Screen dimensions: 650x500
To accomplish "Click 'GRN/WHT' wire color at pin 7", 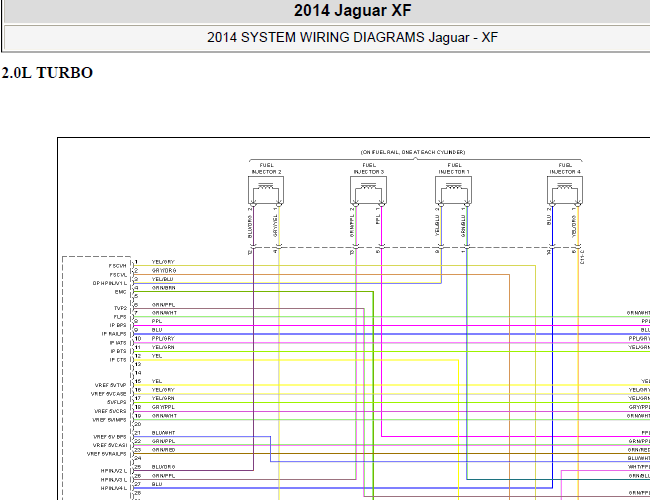I will pos(165,313).
